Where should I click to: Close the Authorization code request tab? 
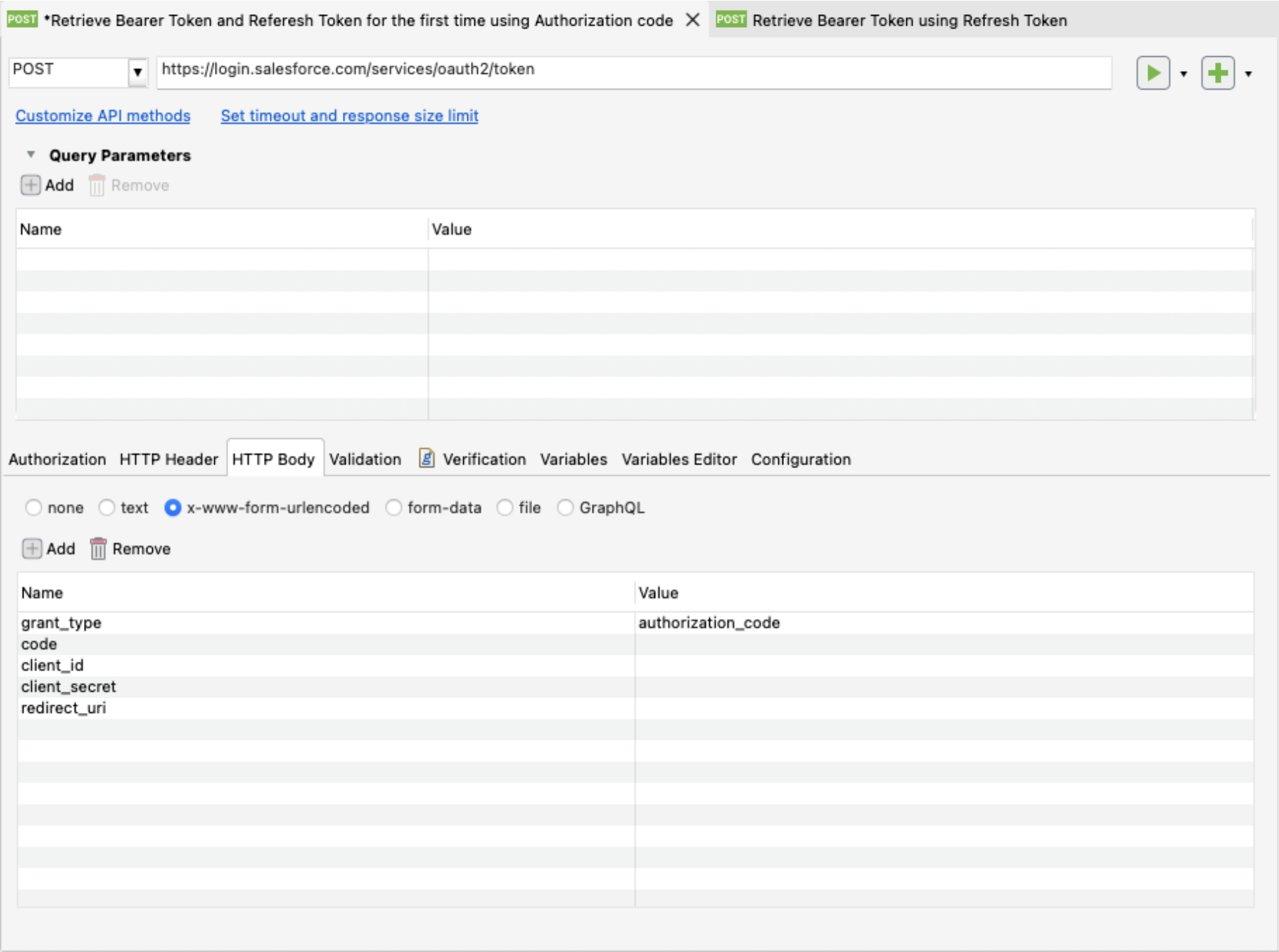(x=692, y=20)
